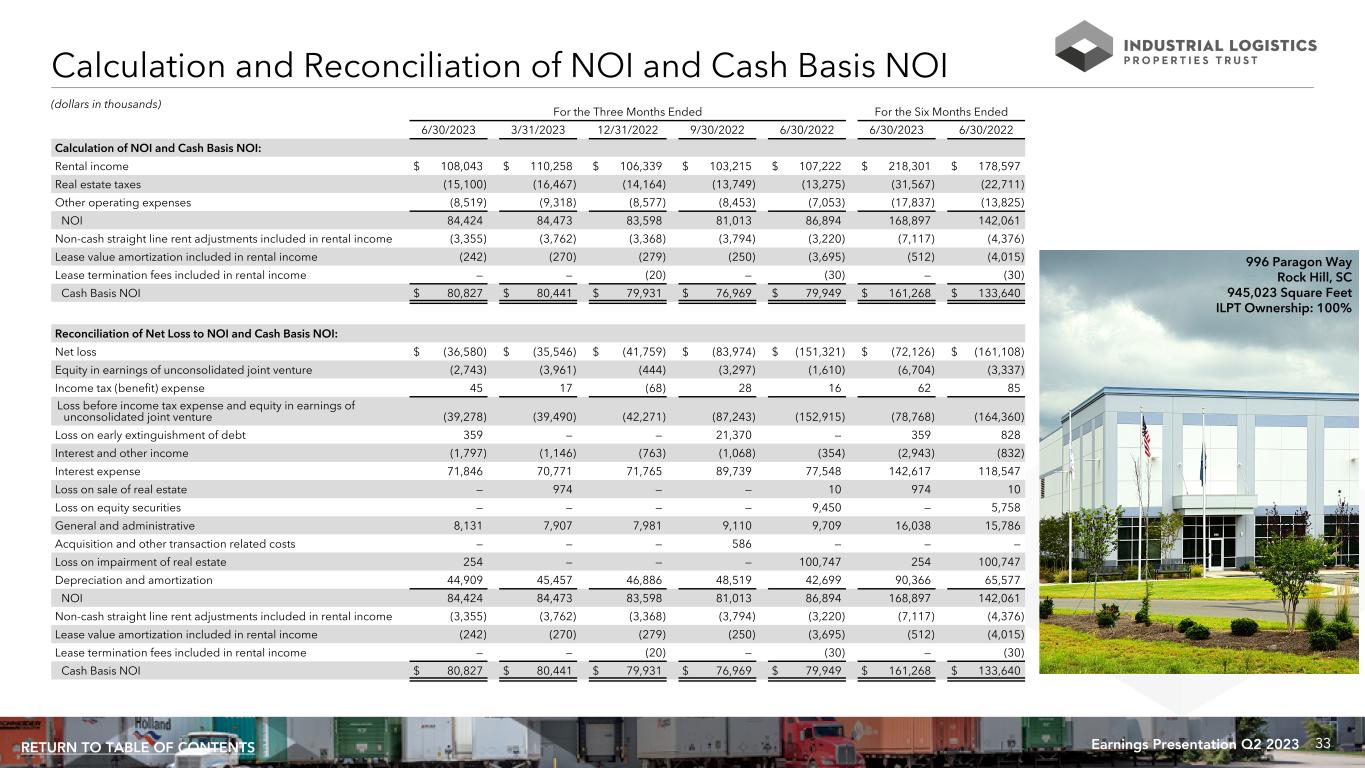Select the "ILPT Ownership: 100%" caption
The image size is (1365, 768).
coord(1282,308)
